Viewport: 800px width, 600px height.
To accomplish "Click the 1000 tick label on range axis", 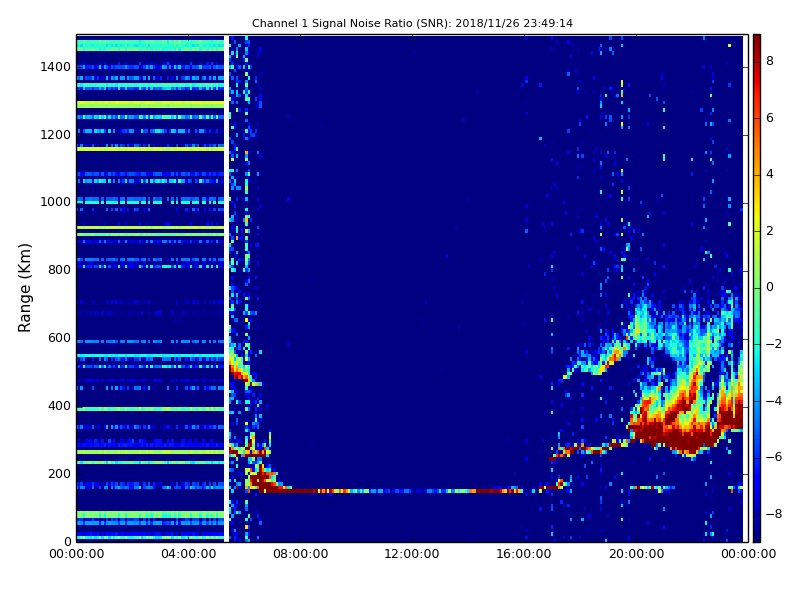I will [55, 202].
